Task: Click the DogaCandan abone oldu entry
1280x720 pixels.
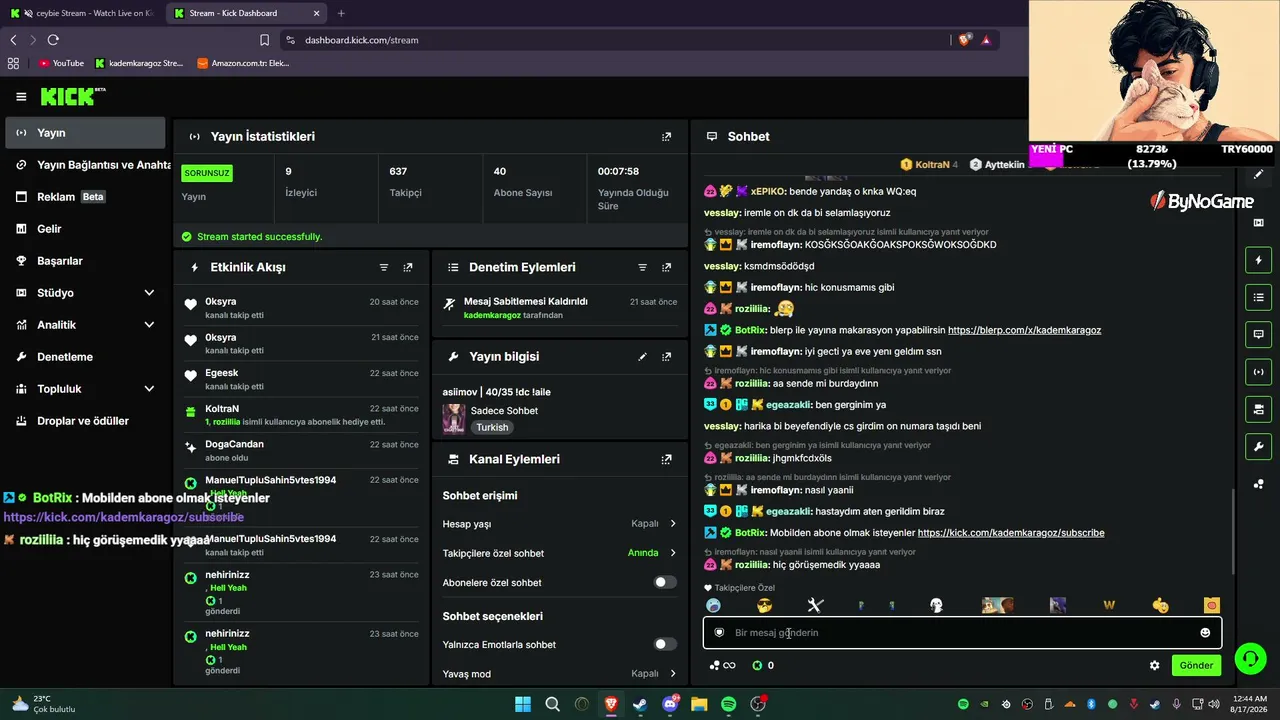Action: point(301,450)
